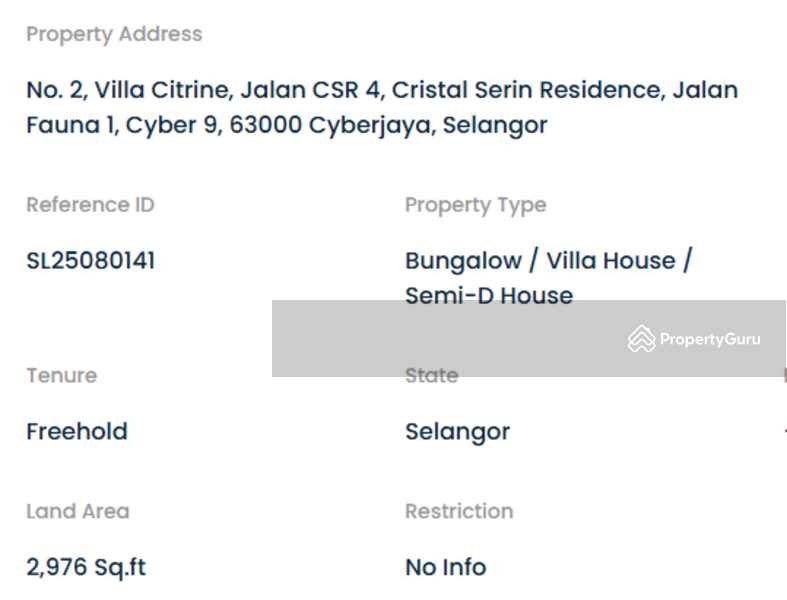Select the reference number SL25080141
Image resolution: width=787 pixels, height=600 pixels.
point(91,261)
